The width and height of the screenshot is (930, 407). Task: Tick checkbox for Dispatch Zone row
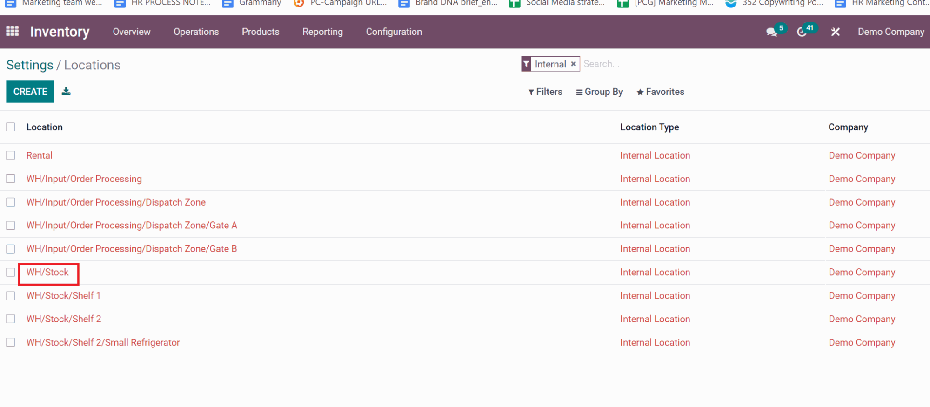point(11,202)
